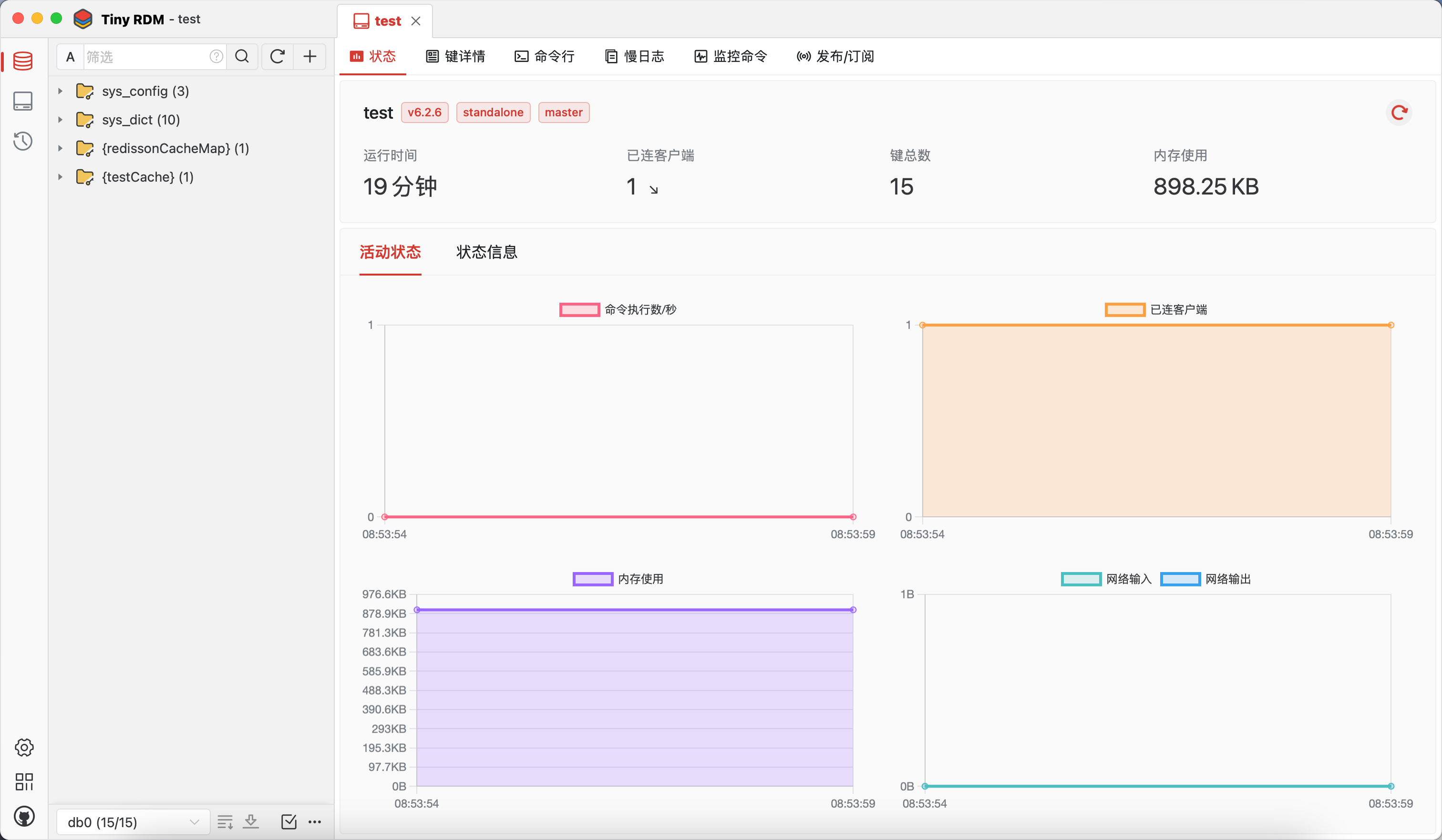Reload the key list with refresh icon
Screen dimensions: 1442x840
pyautogui.click(x=278, y=57)
